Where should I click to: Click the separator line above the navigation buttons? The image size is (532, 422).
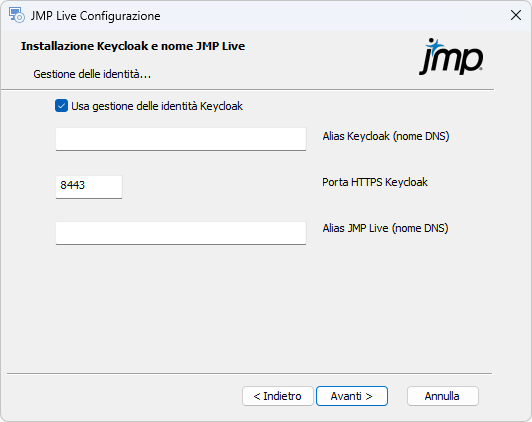(x=249, y=373)
